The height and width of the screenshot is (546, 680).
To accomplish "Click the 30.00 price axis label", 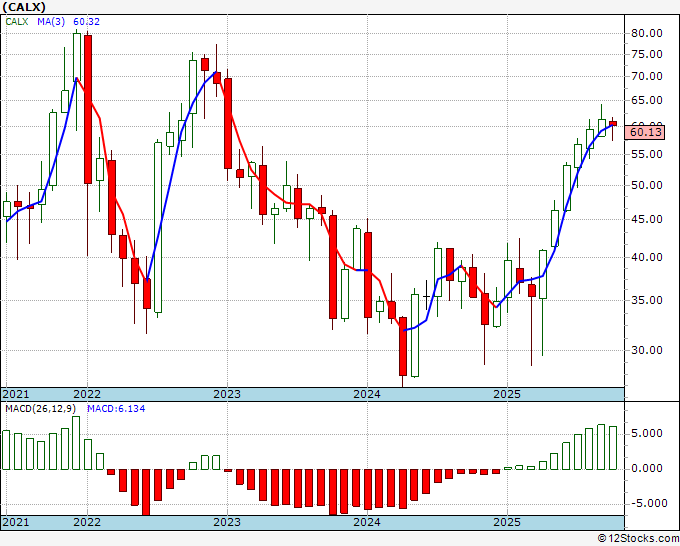I will (647, 350).
